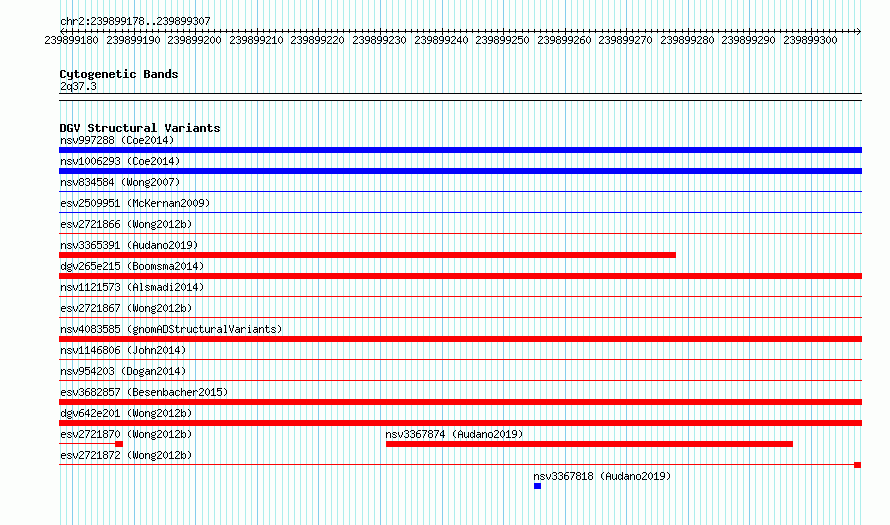Select nsv4083585 (gnomADStructuralVariants) entry

click(x=171, y=329)
